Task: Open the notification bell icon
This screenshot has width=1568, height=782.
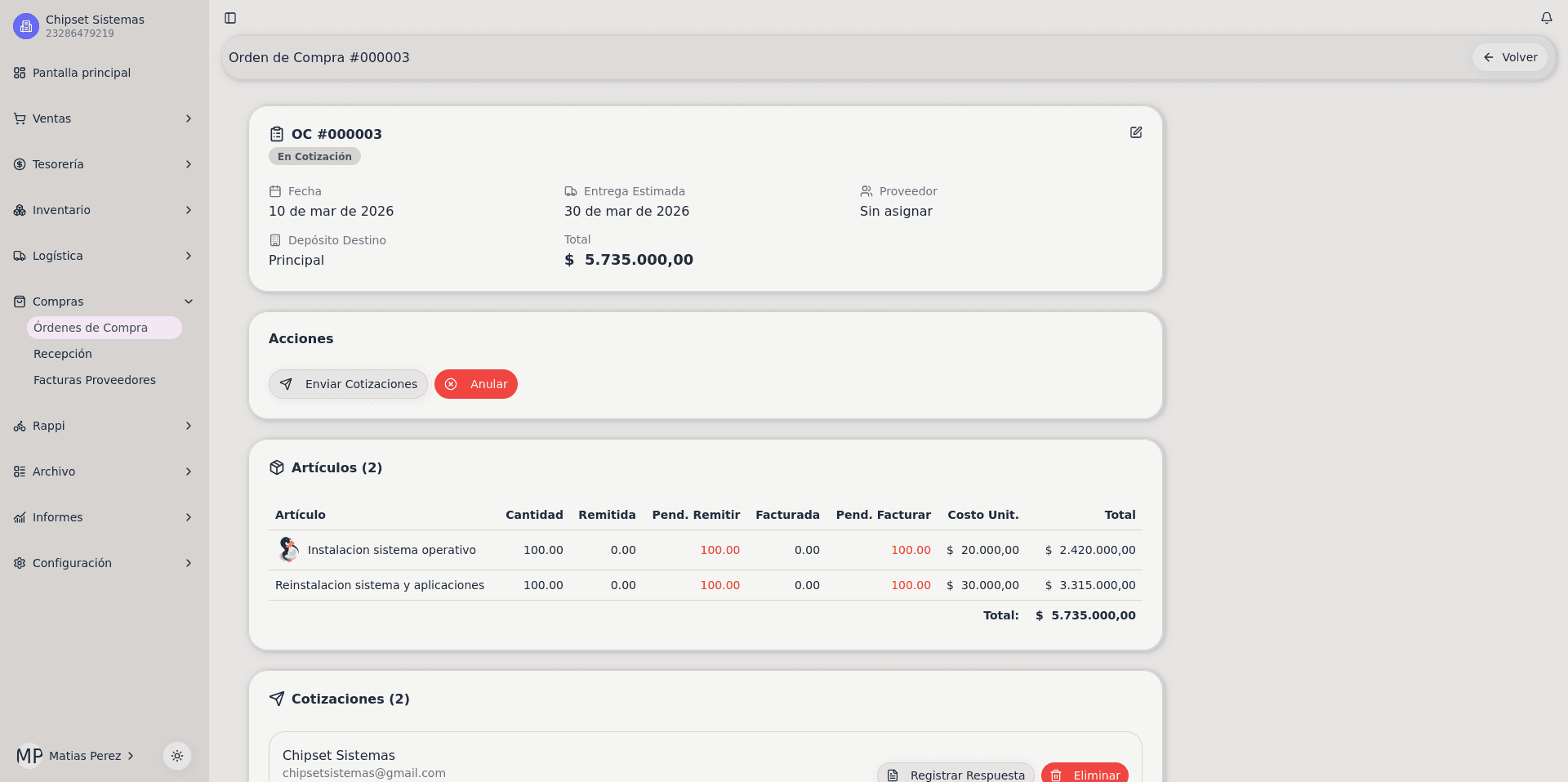Action: click(1547, 18)
